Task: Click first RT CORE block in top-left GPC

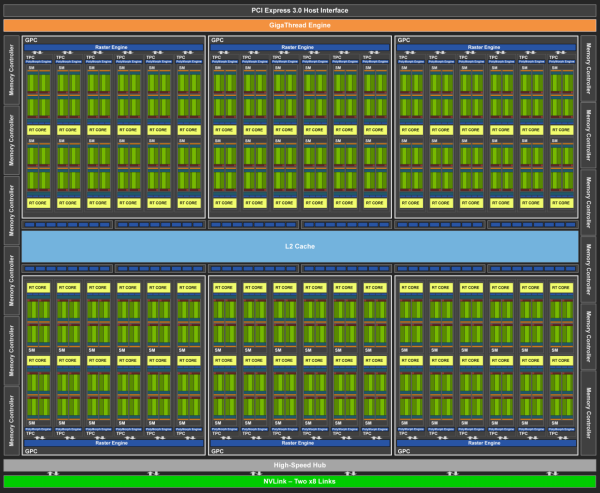Action: click(39, 130)
